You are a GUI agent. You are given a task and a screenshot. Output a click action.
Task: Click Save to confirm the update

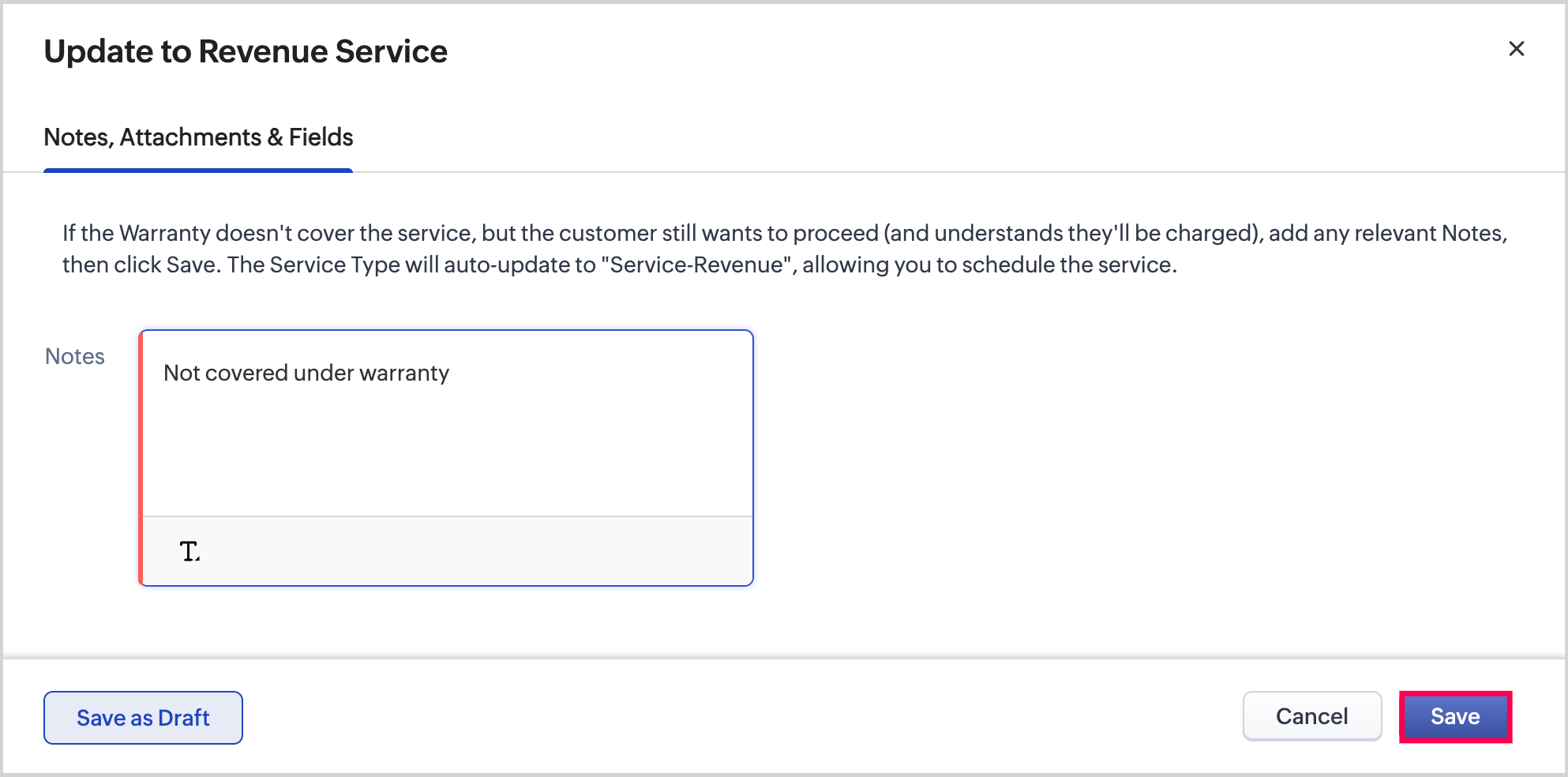tap(1455, 717)
